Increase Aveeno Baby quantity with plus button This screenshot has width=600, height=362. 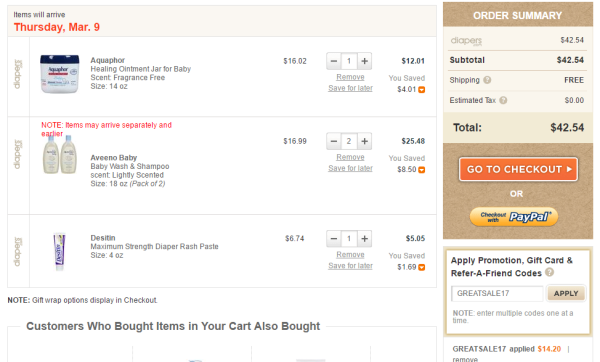tap(365, 141)
